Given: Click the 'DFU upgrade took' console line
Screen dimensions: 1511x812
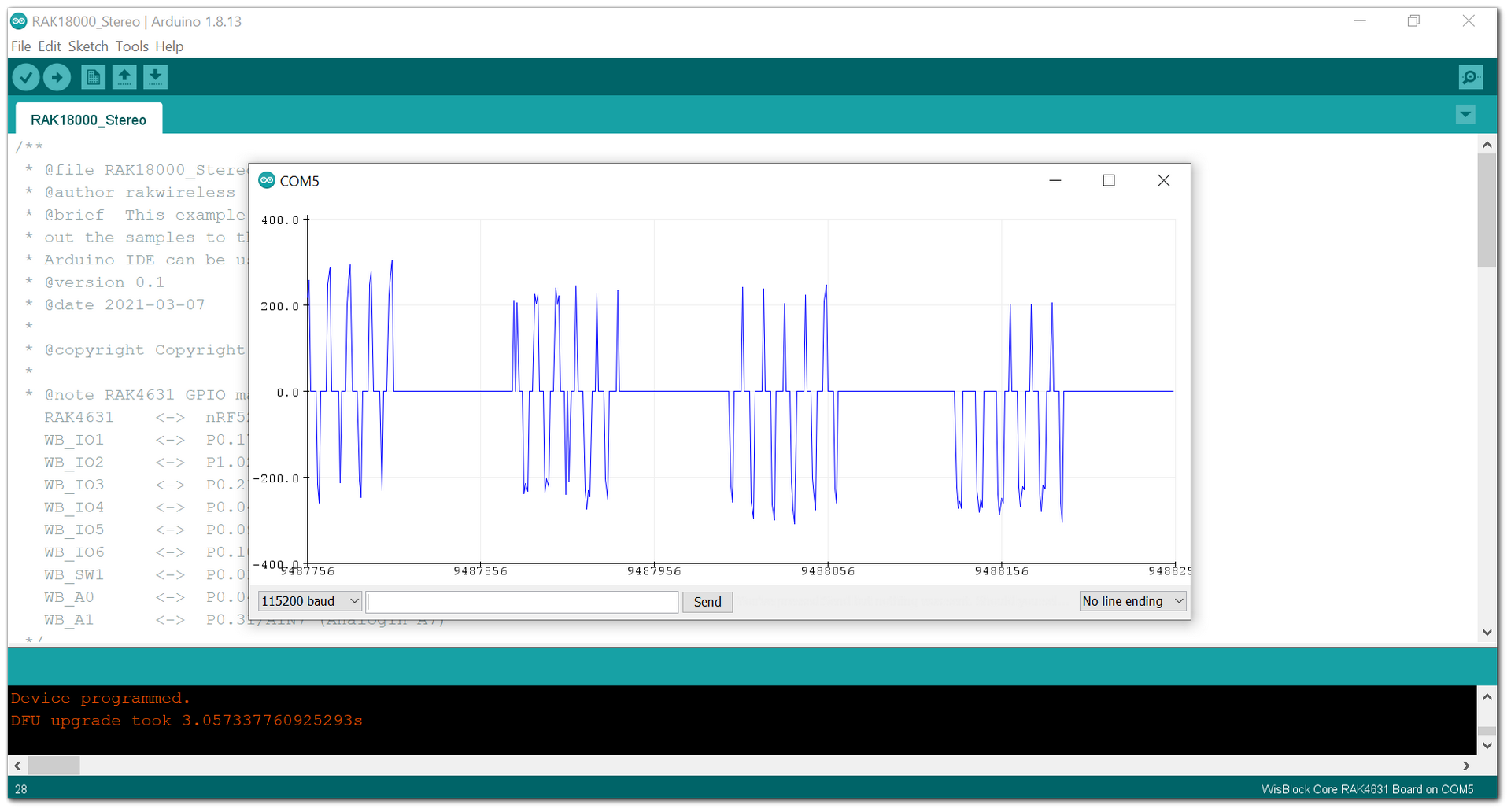Looking at the screenshot, I should click(x=187, y=721).
